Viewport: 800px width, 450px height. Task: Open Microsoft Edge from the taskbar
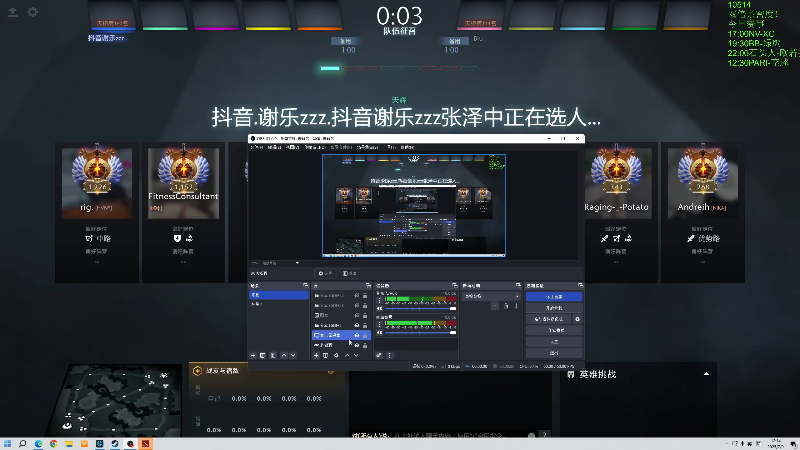(x=38, y=444)
